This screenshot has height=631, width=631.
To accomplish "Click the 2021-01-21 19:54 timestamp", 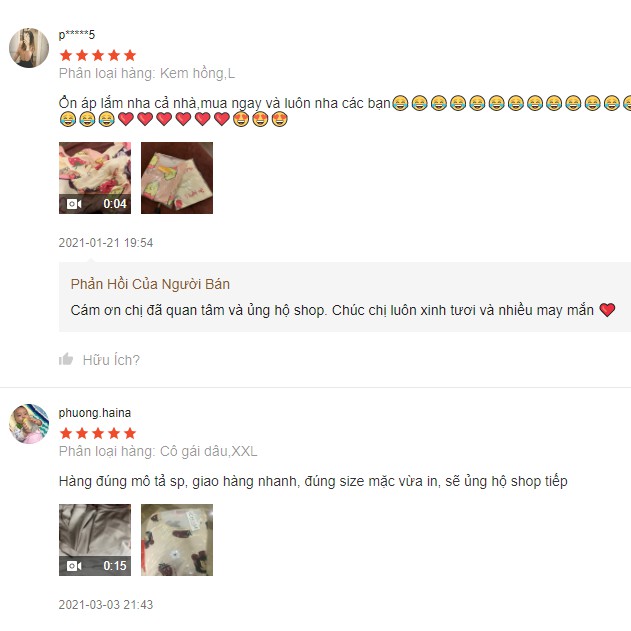I will [x=106, y=243].
